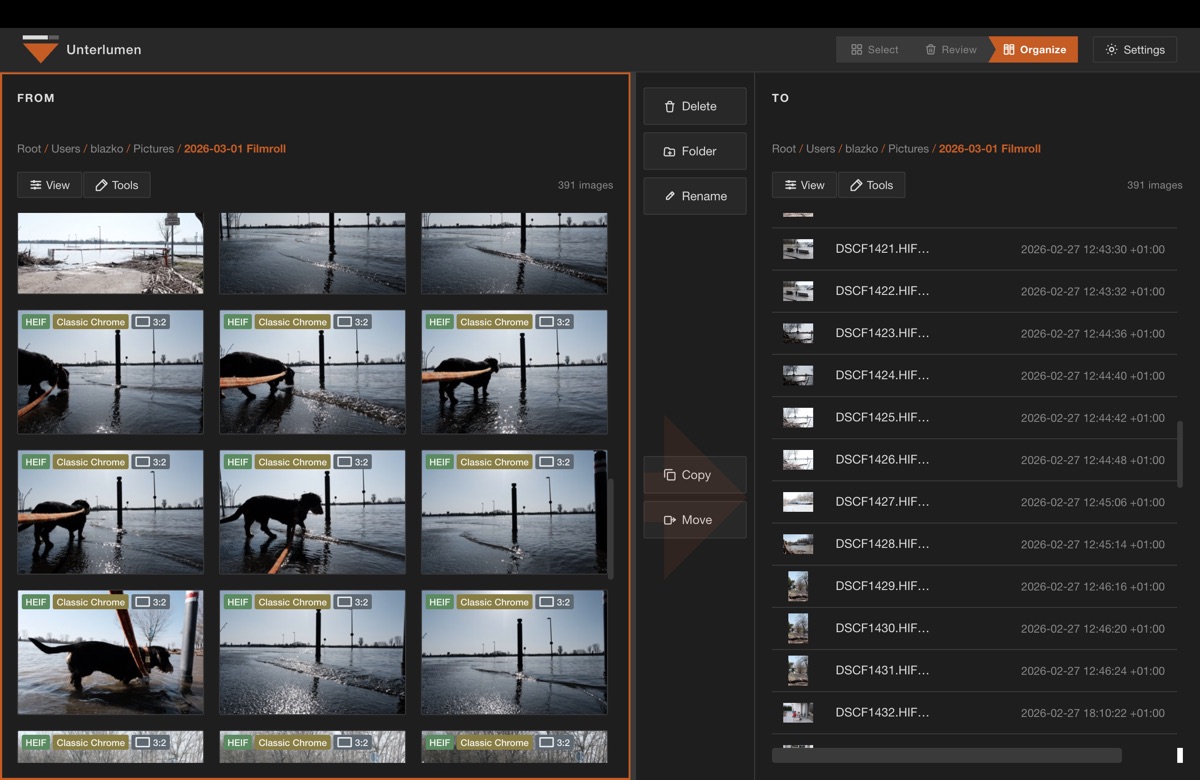This screenshot has width=1200, height=780.
Task: Navigate to blazko in TO breadcrumb
Action: click(861, 149)
